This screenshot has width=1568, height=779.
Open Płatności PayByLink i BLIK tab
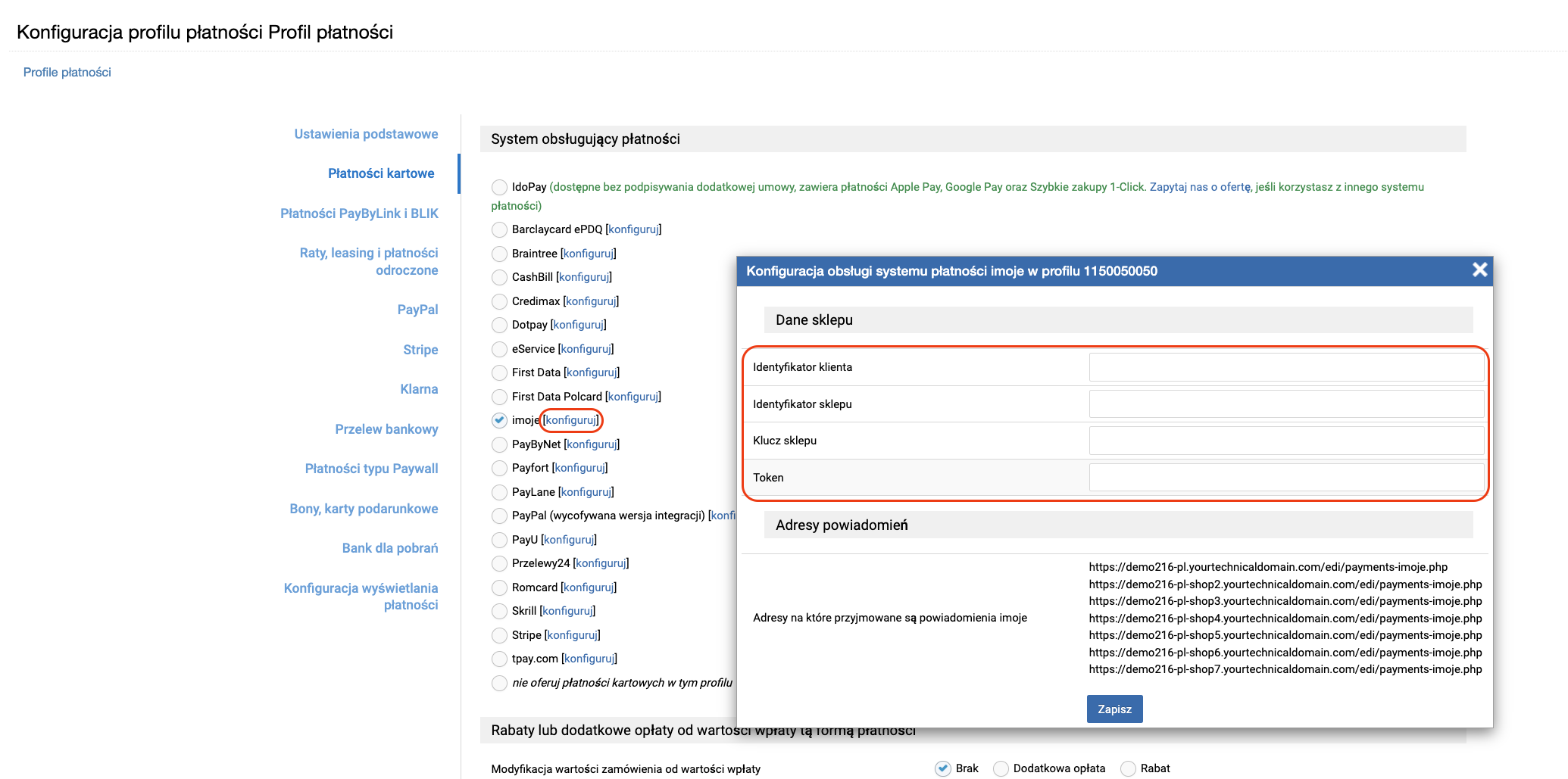(x=359, y=213)
